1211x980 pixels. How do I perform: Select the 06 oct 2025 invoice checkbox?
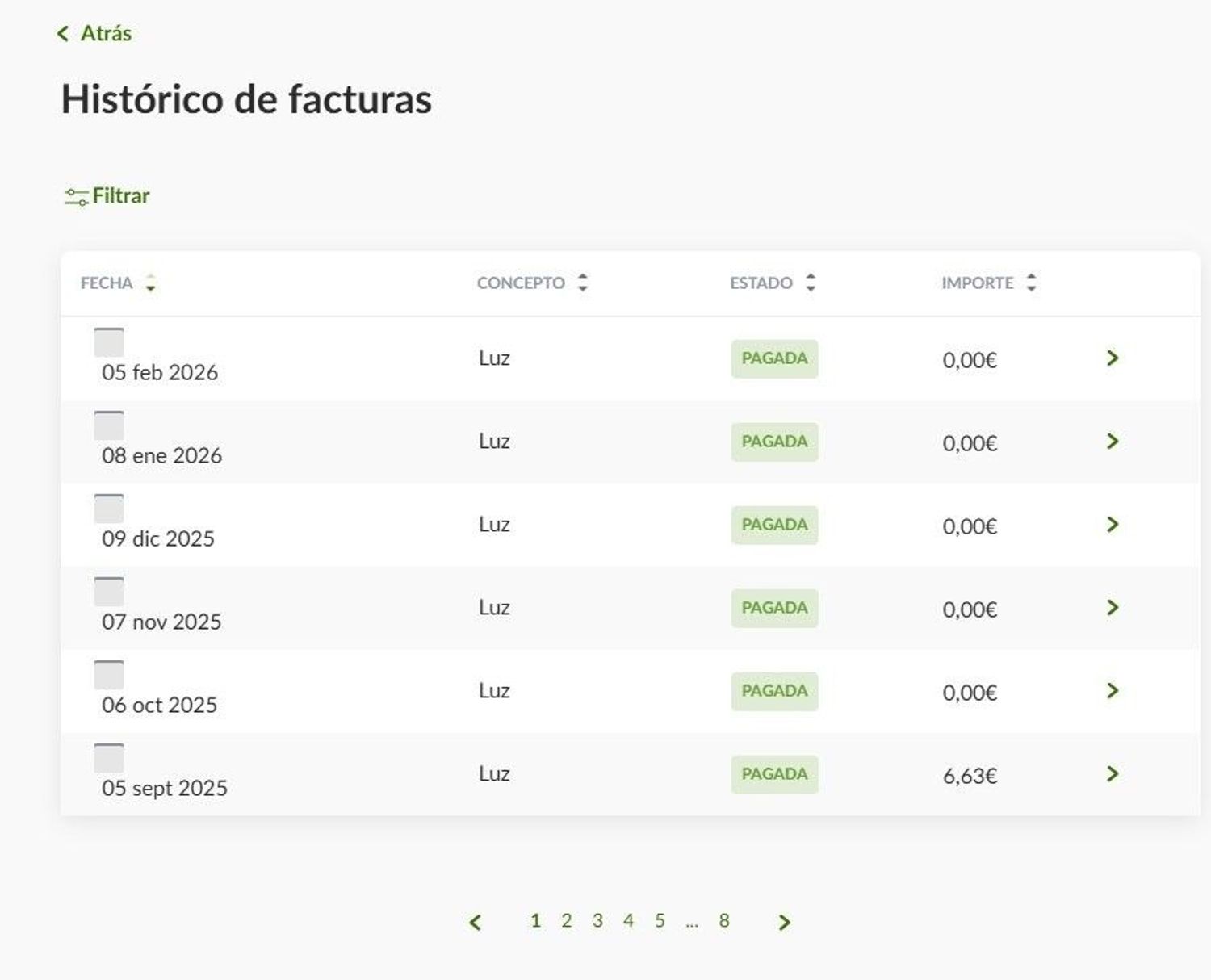(109, 675)
